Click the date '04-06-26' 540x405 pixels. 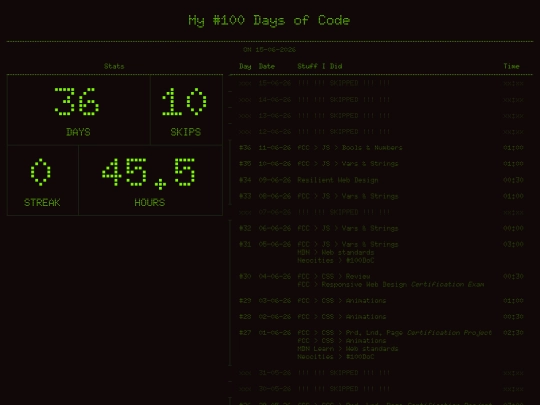click(275, 276)
